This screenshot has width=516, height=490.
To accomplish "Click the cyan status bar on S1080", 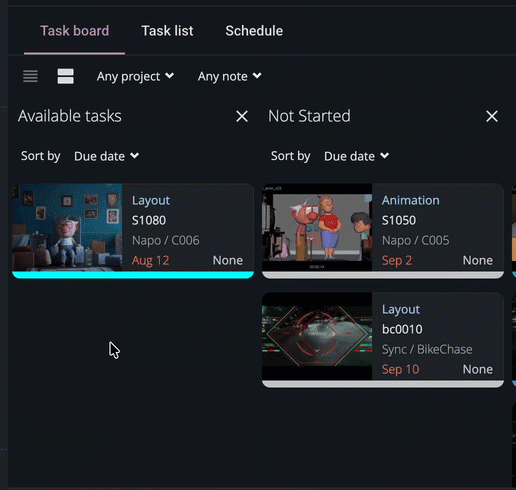I will point(133,275).
